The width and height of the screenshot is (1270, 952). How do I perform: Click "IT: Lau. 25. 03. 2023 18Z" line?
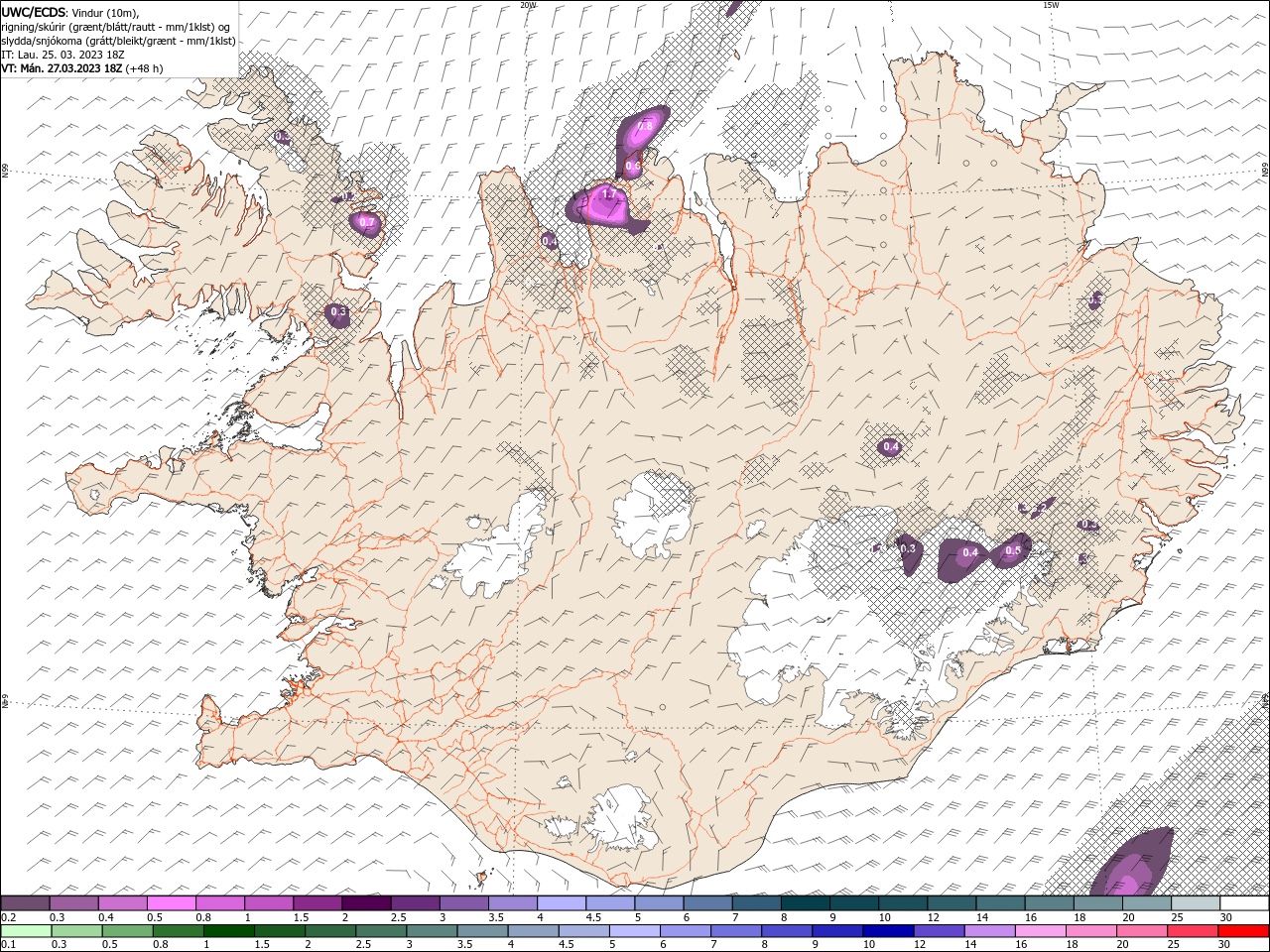63,55
